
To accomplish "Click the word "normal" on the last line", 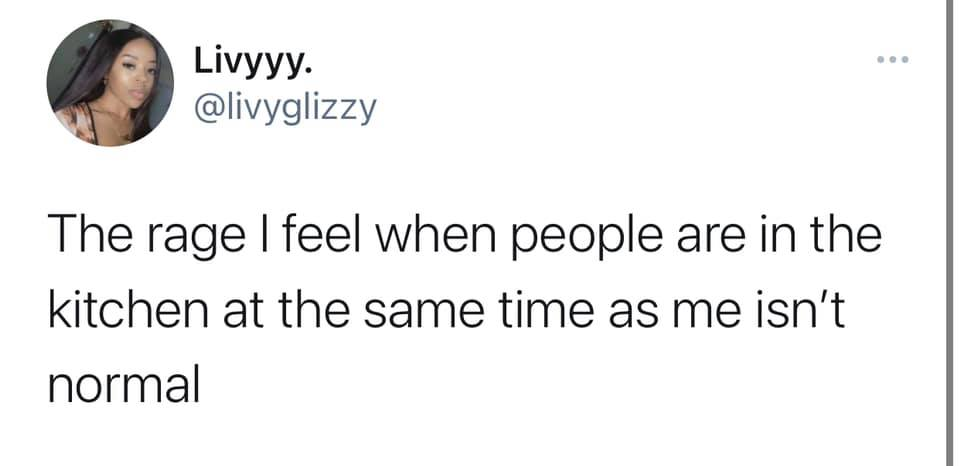I will coord(124,383).
